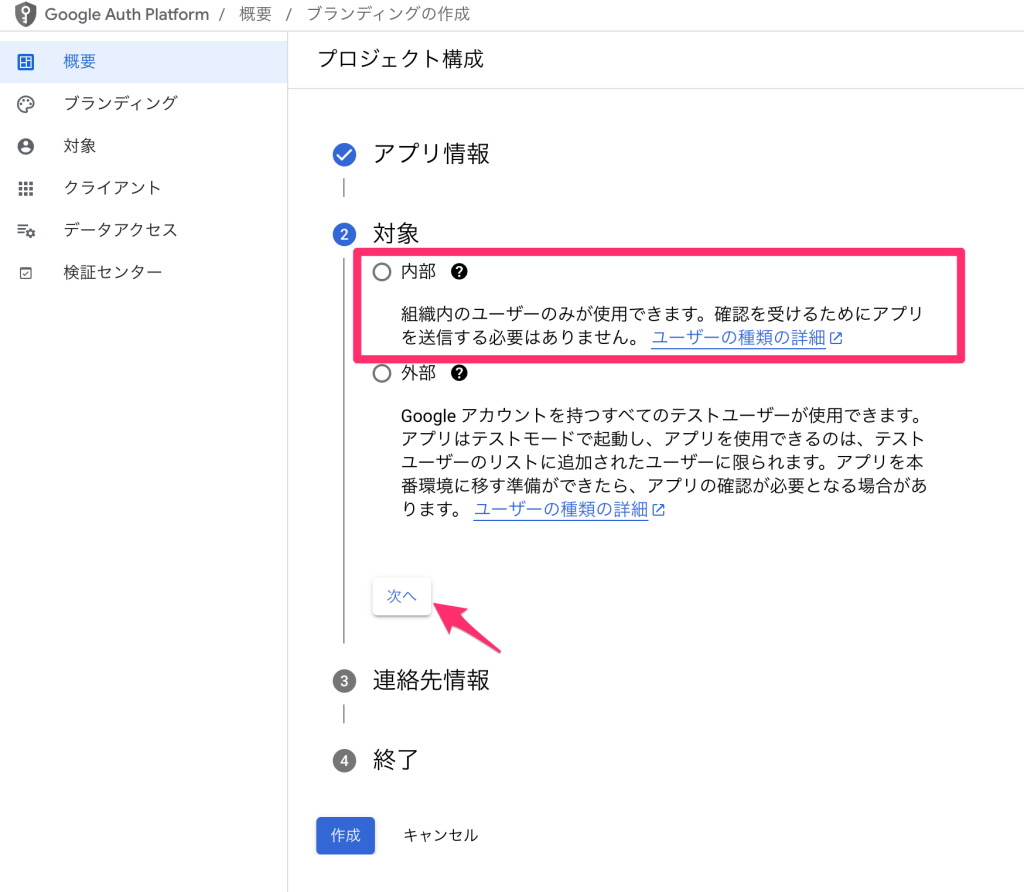This screenshot has height=892, width=1024.
Task: Click the クライアント apps grid icon
Action: pos(25,189)
